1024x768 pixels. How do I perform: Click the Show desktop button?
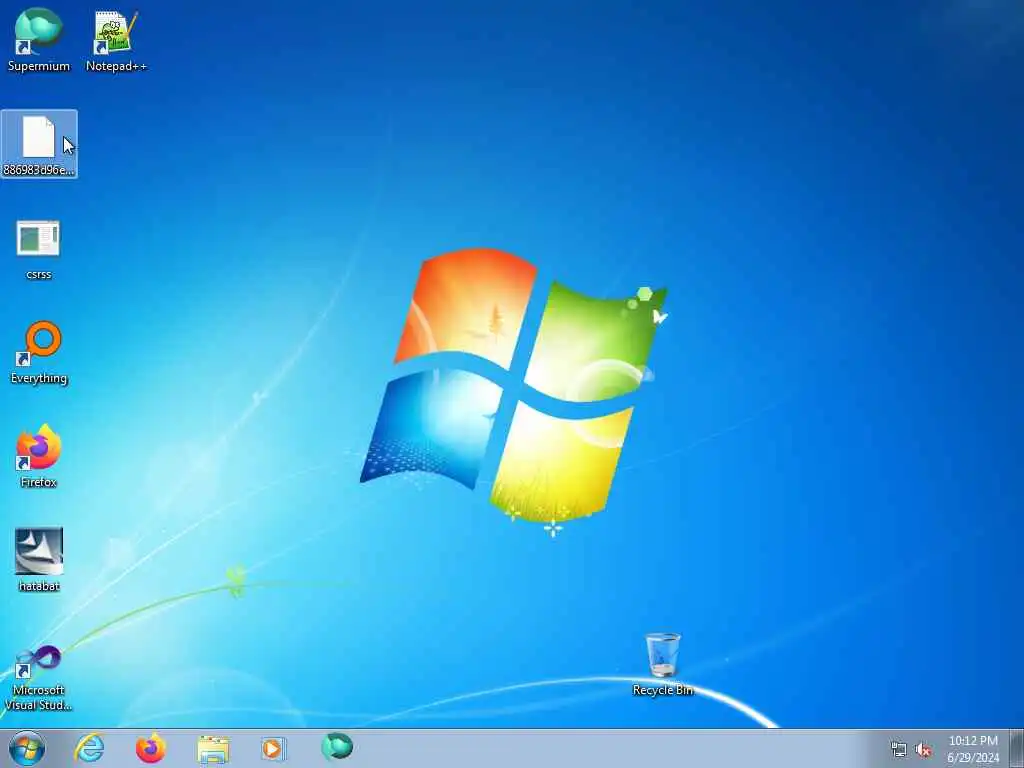(1017, 748)
